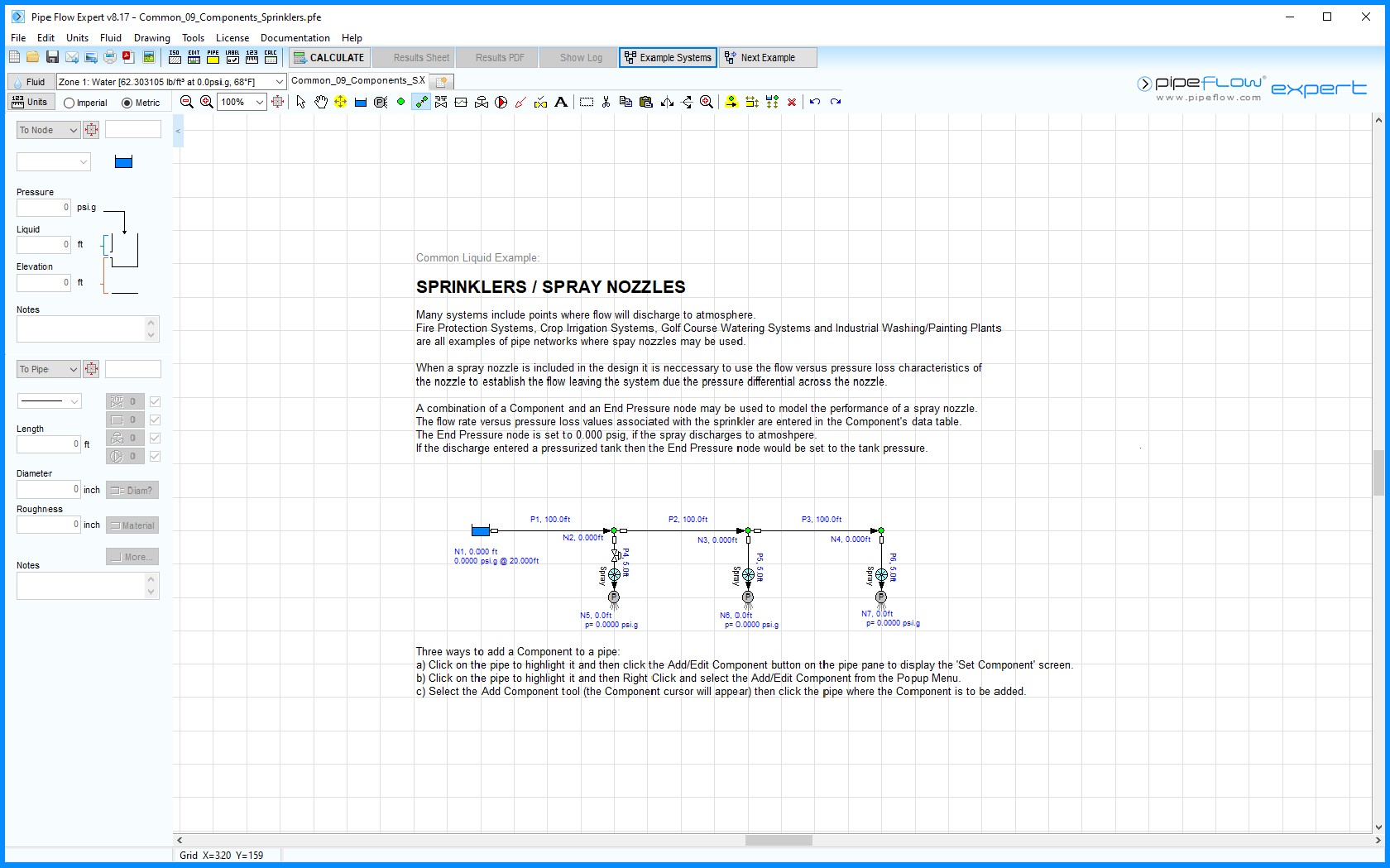Click the zoom out magnifier icon

point(186,102)
